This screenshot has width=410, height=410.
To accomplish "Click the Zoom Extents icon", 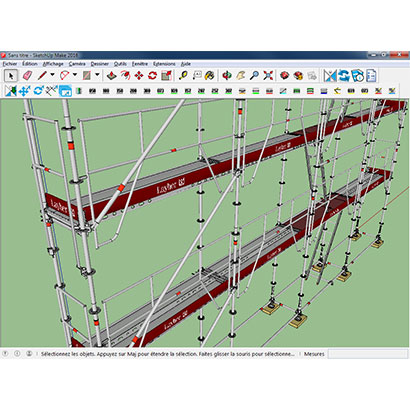I will 268,76.
